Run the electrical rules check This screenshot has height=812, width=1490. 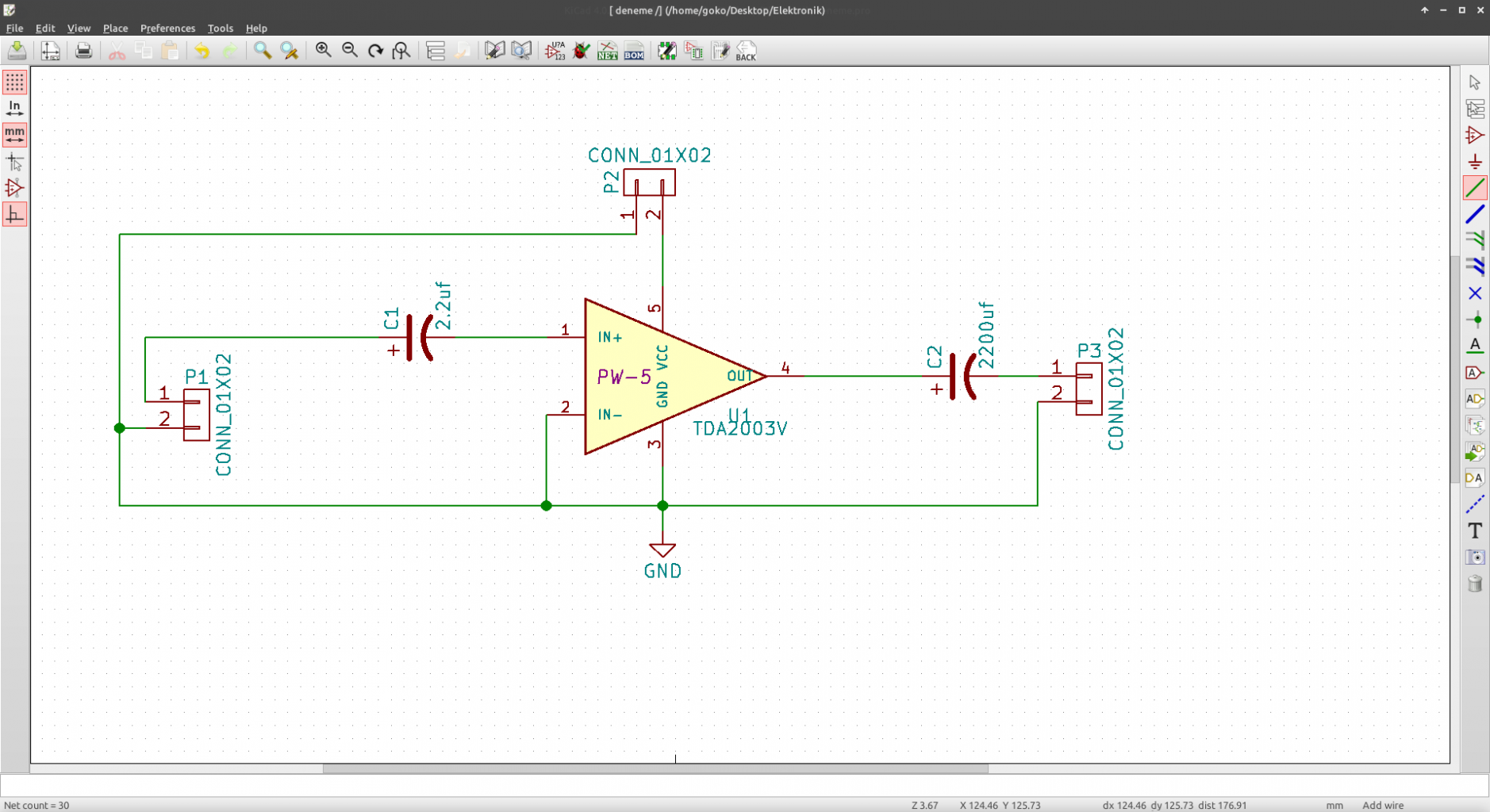[582, 51]
